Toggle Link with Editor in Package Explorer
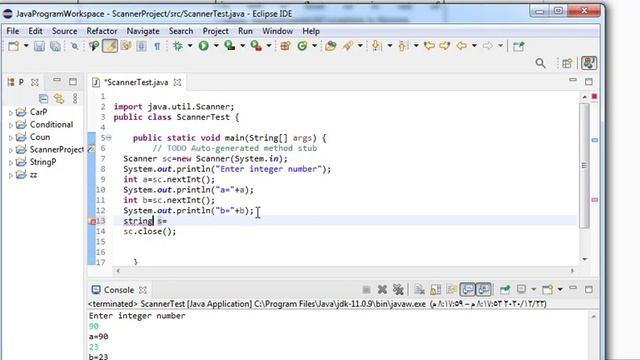The height and width of the screenshot is (360, 640). tap(59, 98)
